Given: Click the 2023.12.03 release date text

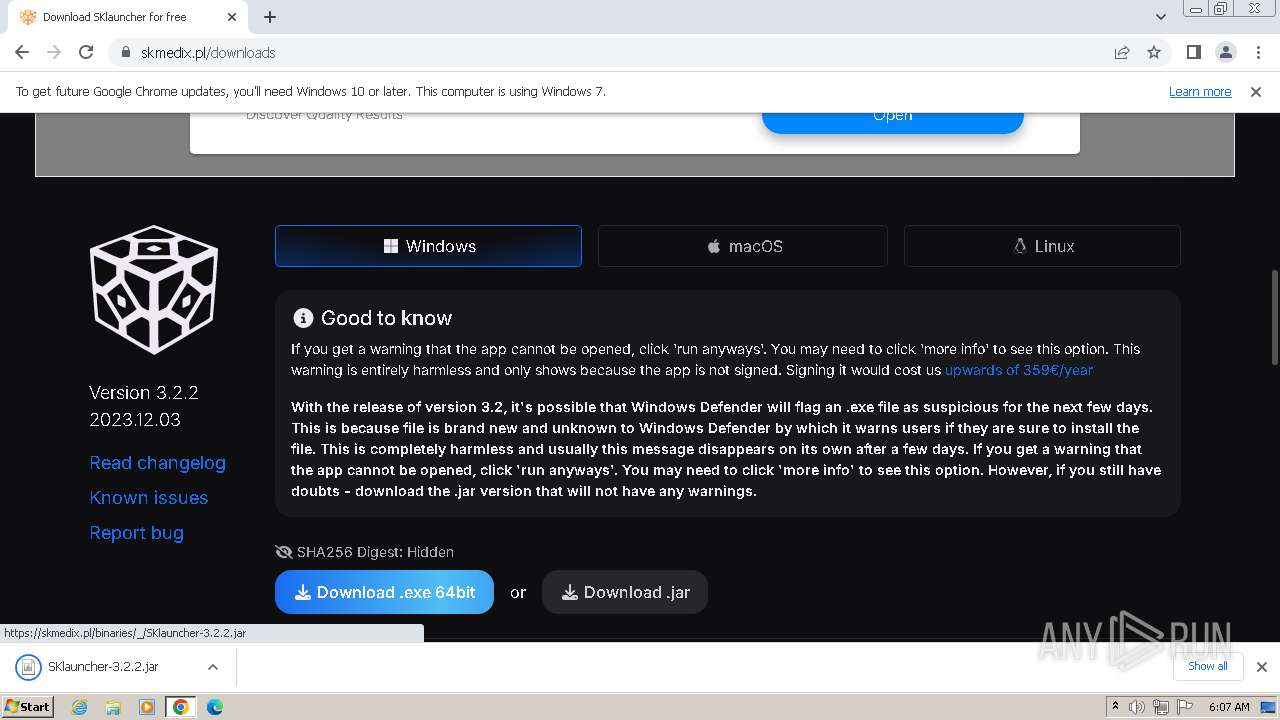Looking at the screenshot, I should (x=135, y=420).
